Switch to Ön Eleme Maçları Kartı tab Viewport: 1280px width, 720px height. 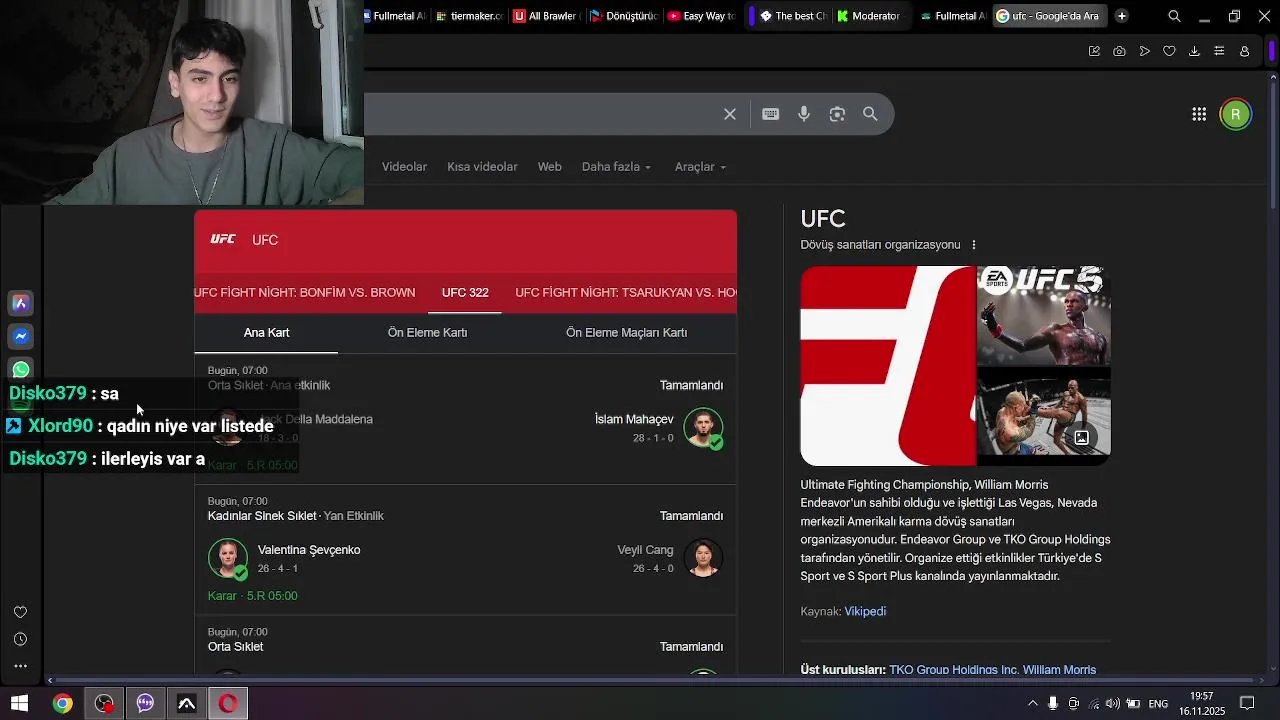click(626, 333)
